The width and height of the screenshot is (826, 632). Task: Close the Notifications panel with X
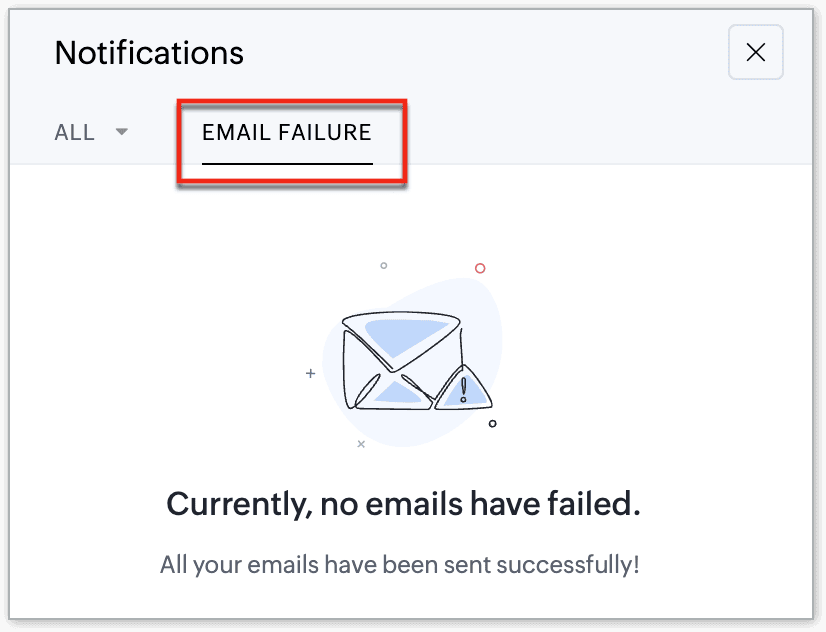tap(755, 52)
